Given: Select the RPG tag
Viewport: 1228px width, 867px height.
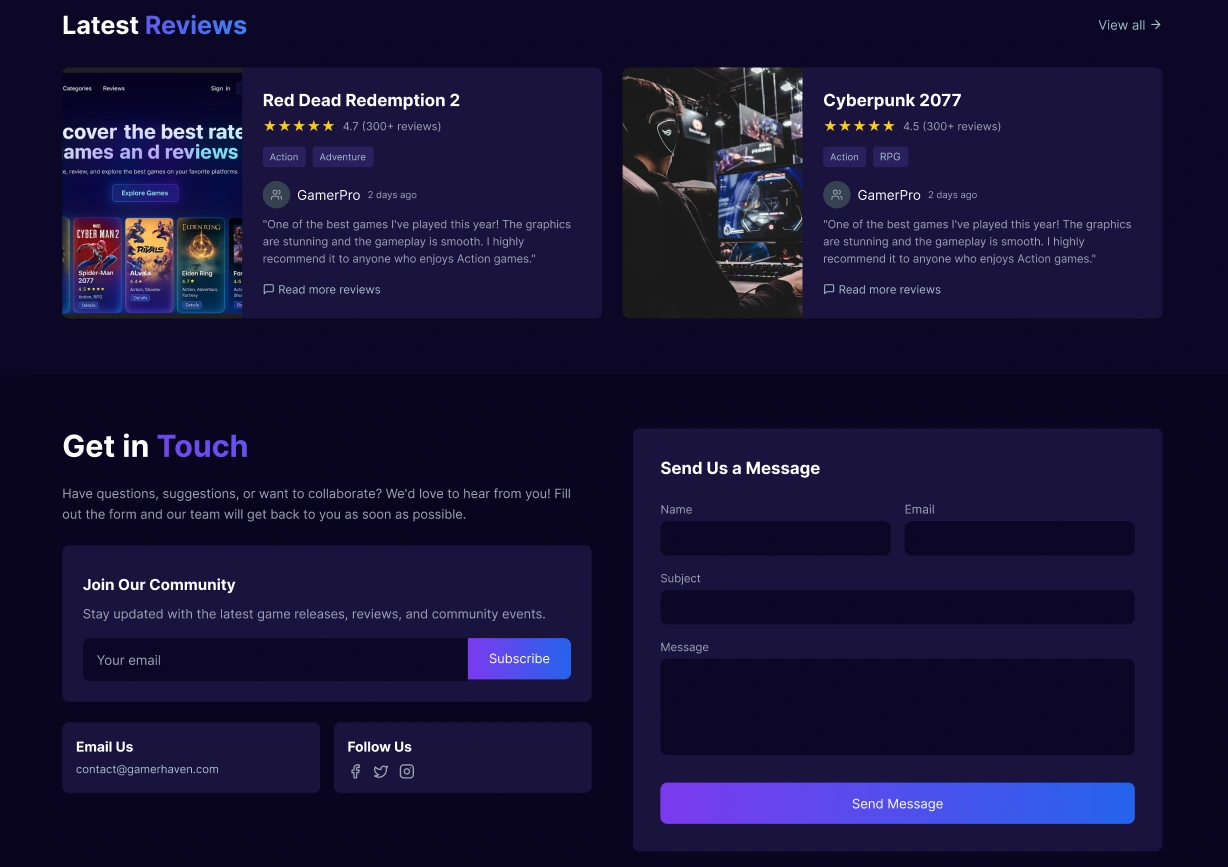Looking at the screenshot, I should coord(890,157).
